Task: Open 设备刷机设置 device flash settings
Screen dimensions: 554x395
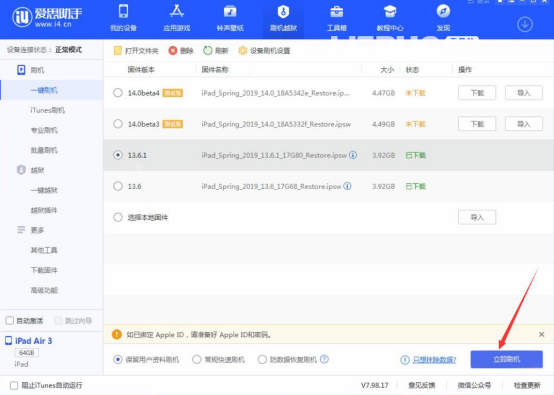Action: pos(265,51)
